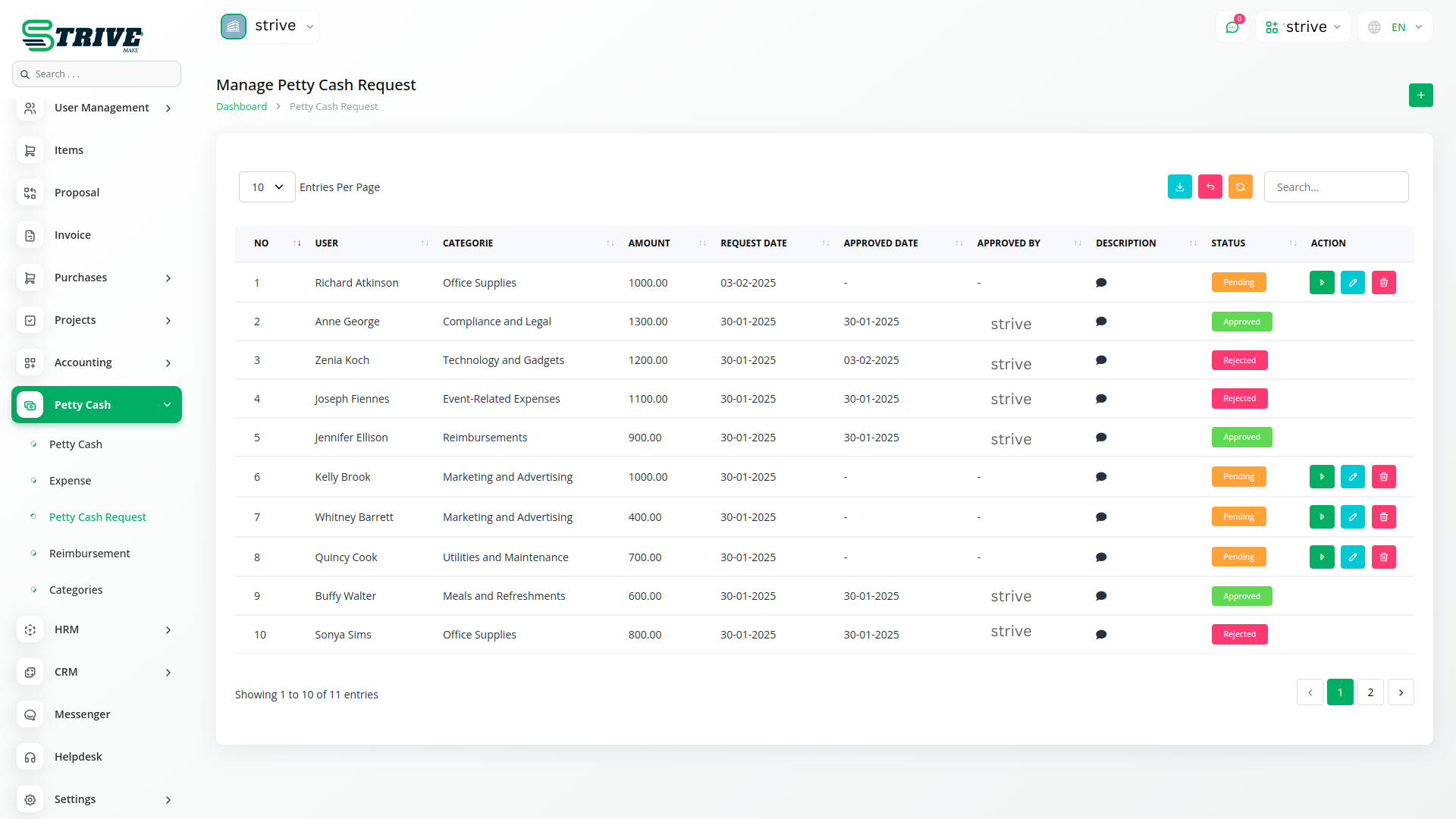Click the table Search input field

pos(1335,187)
